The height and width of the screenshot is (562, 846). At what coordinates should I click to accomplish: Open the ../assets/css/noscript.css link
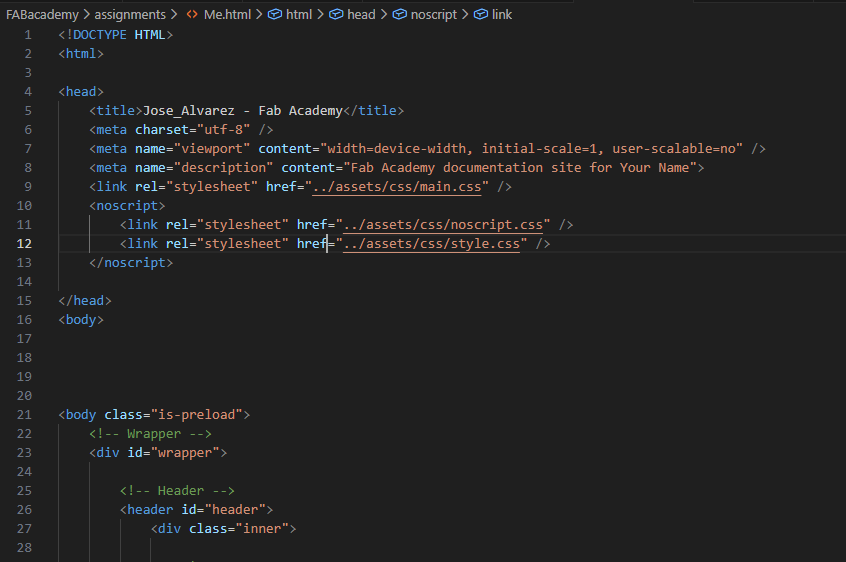click(x=445, y=225)
